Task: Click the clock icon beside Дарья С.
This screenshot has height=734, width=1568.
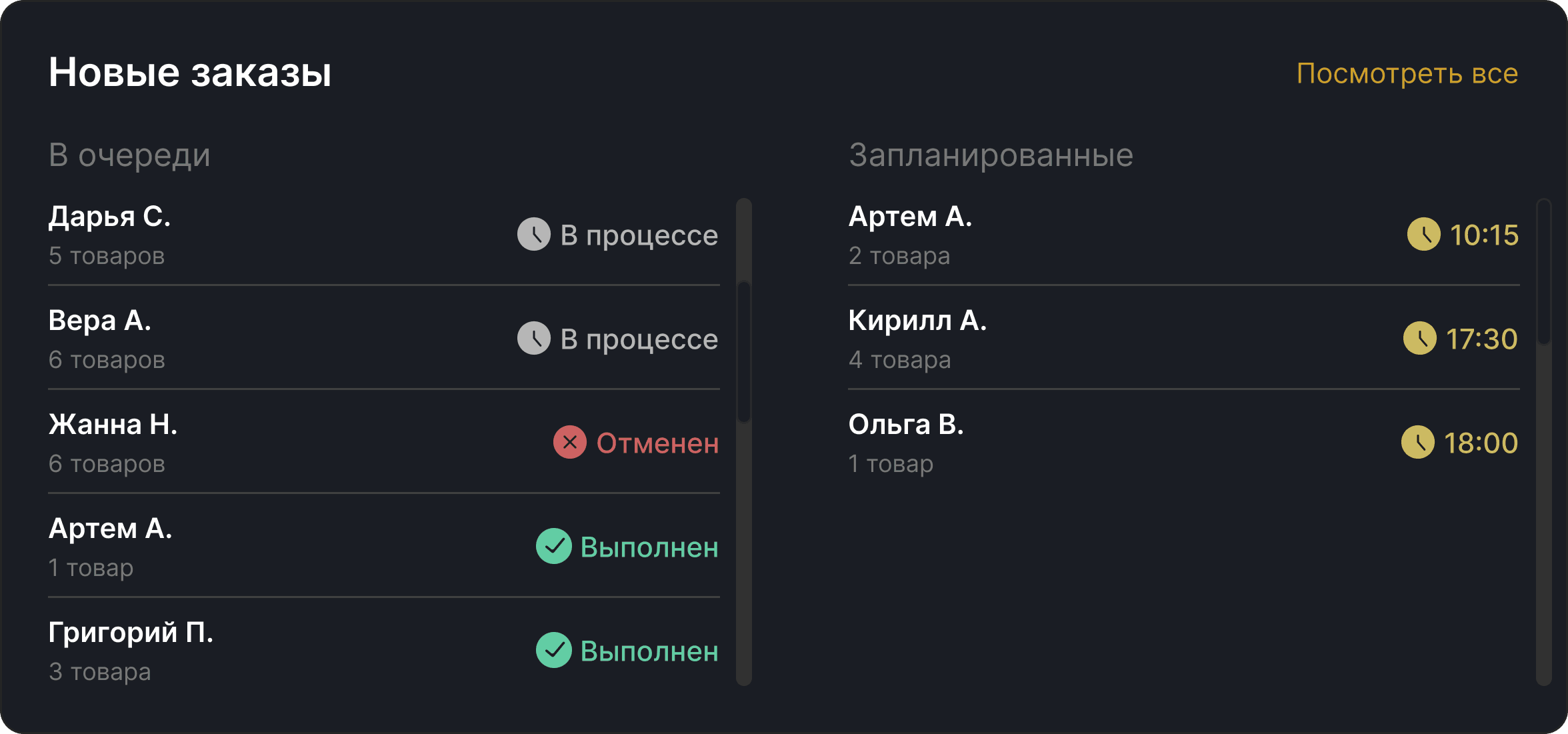Action: pyautogui.click(x=533, y=235)
